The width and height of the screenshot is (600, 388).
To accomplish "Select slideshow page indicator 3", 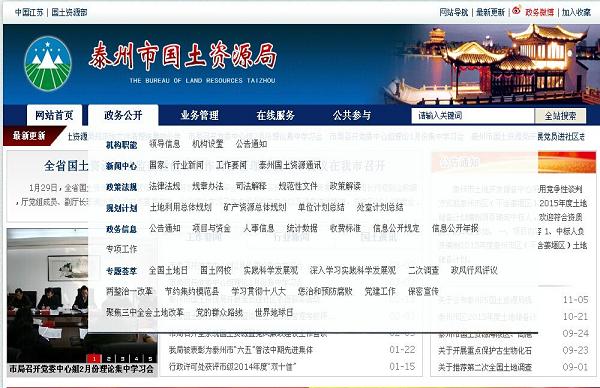I will coord(122,359).
